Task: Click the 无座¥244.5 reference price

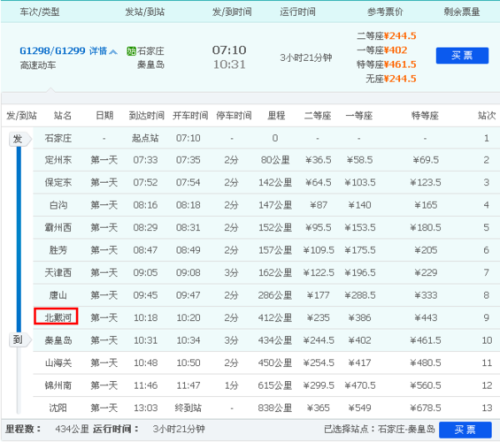Action: pos(391,79)
